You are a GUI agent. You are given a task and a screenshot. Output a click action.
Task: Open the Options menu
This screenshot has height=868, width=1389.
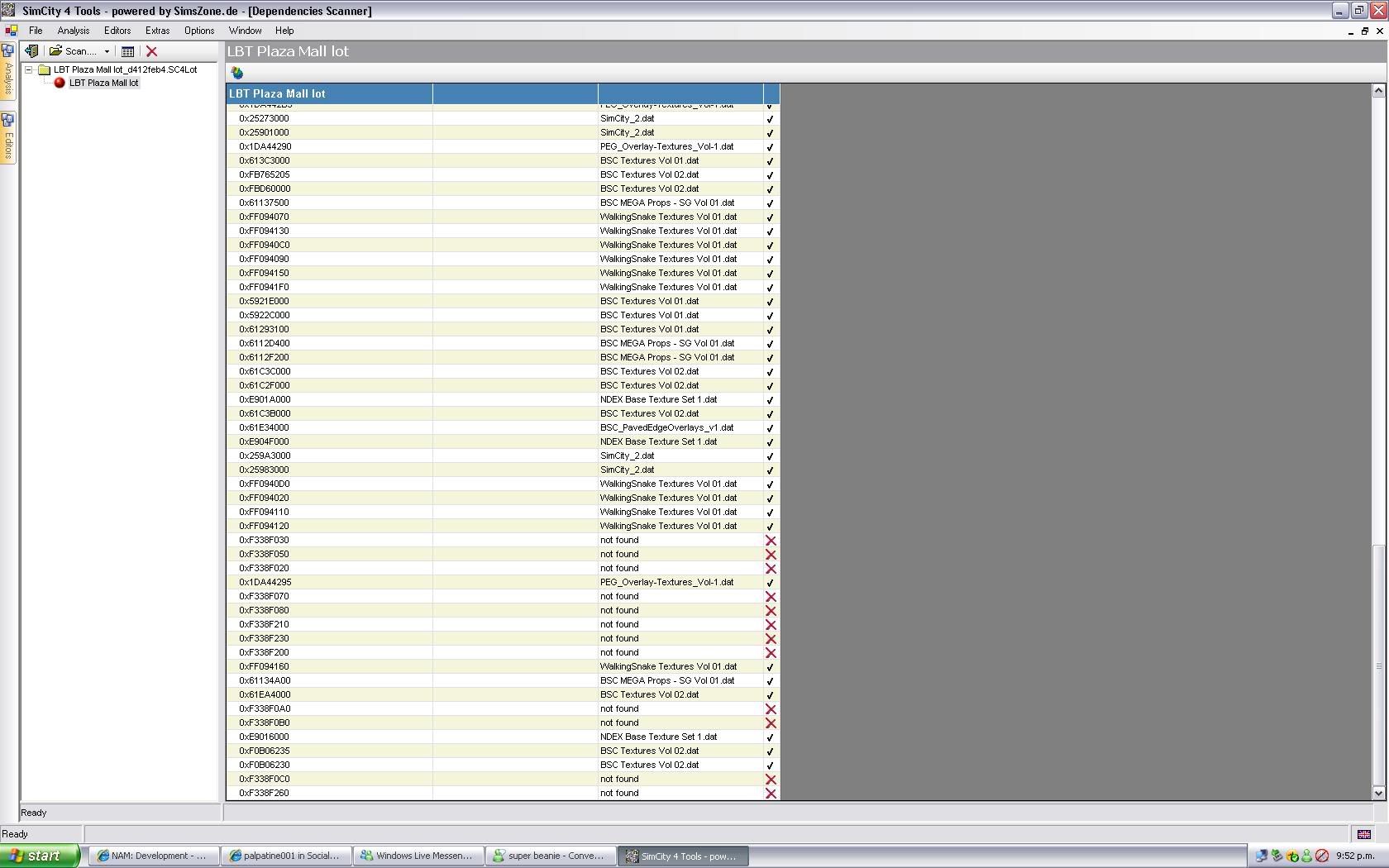click(199, 31)
